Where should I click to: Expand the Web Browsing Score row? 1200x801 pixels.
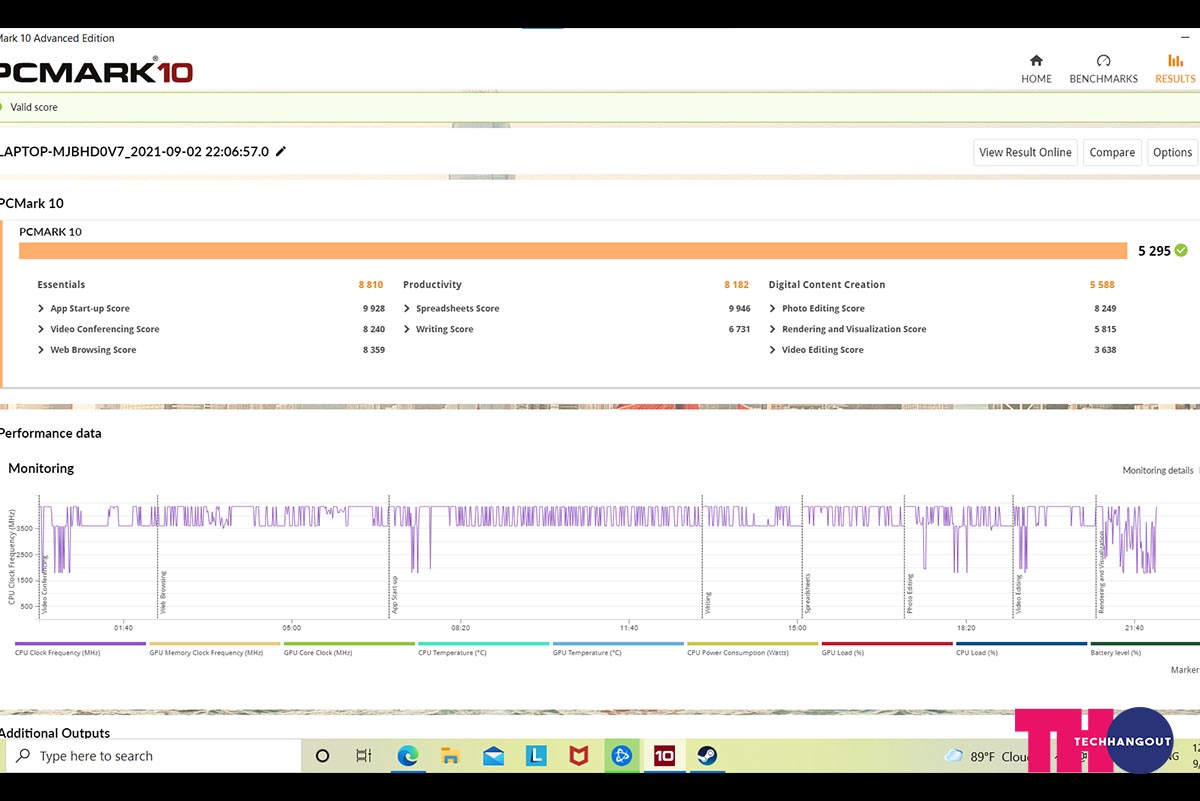41,350
